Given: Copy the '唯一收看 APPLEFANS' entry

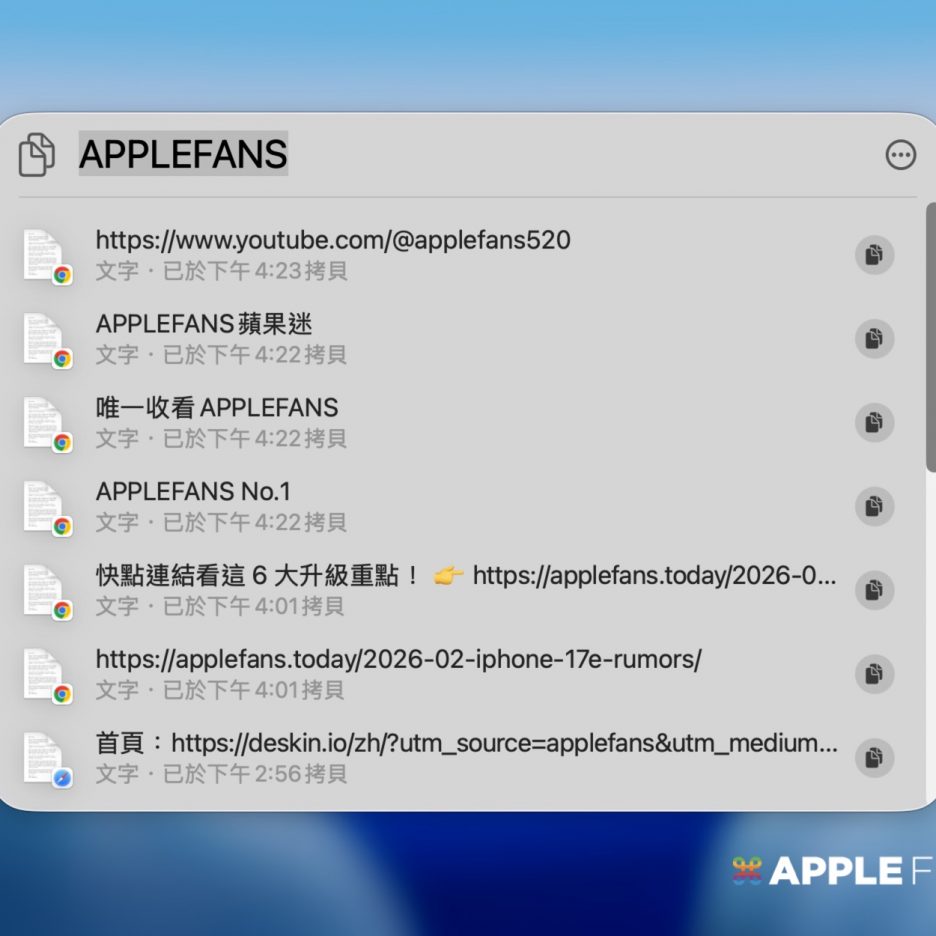Looking at the screenshot, I should coord(874,423).
